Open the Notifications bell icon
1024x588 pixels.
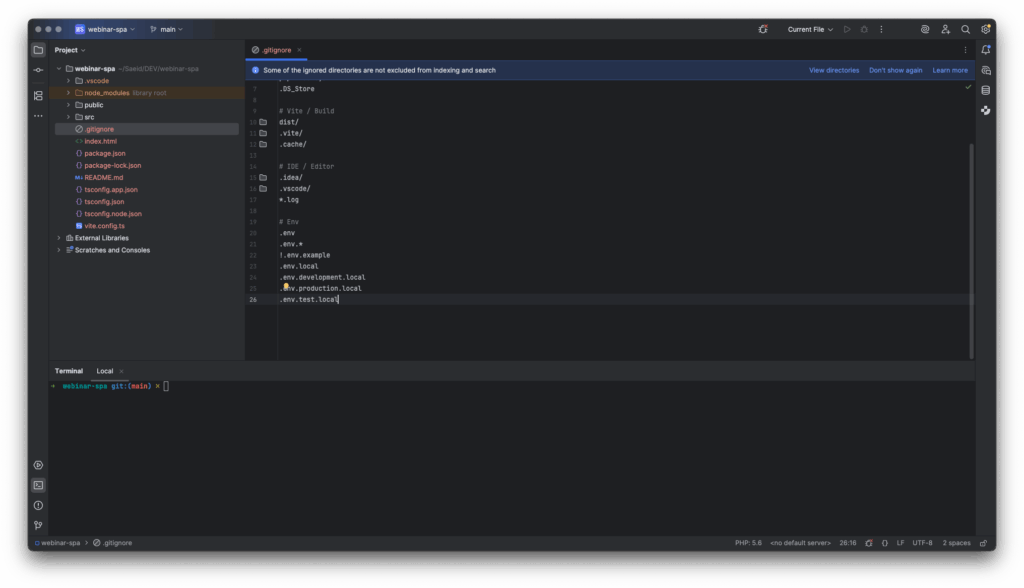pyautogui.click(x=985, y=50)
